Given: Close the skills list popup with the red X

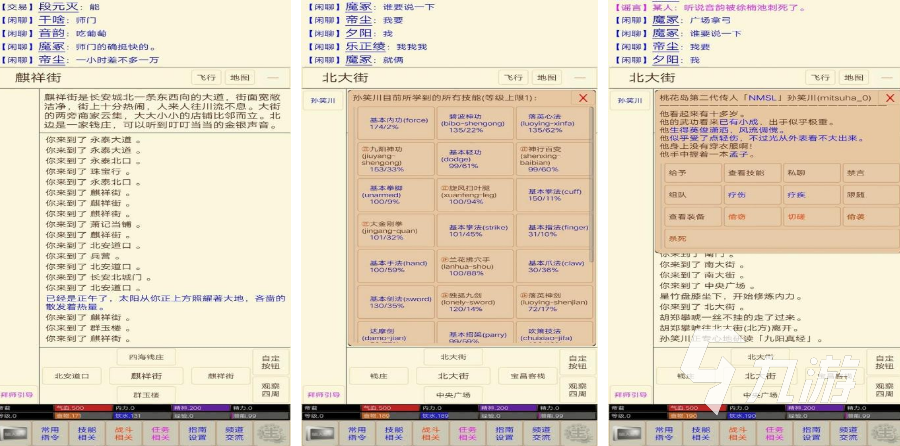Looking at the screenshot, I should pos(583,98).
